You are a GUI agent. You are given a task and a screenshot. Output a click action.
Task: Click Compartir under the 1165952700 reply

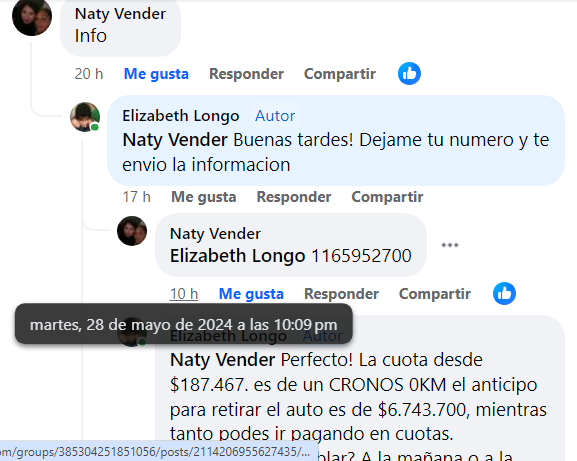pos(435,294)
